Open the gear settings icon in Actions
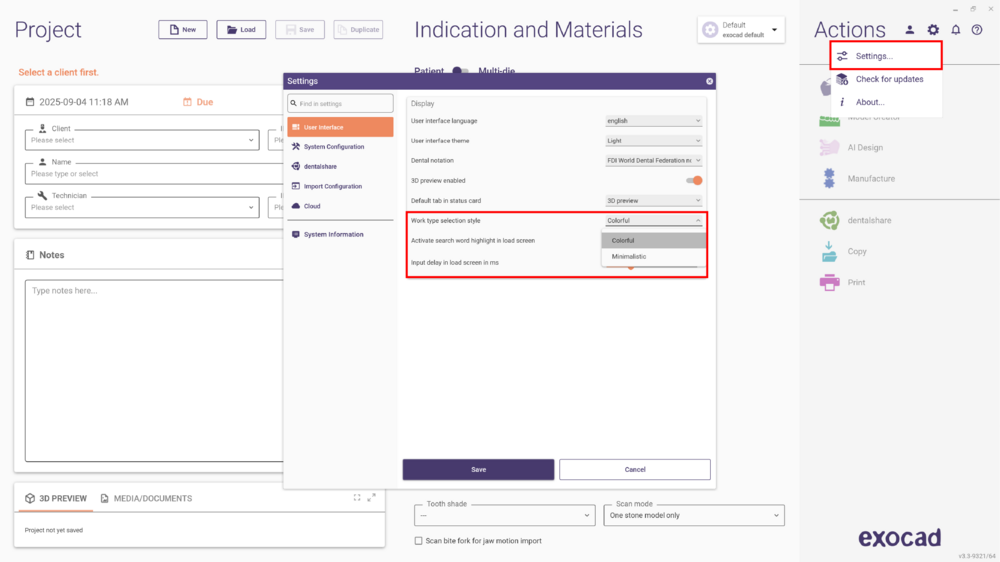The width and height of the screenshot is (1000, 562). tap(933, 30)
